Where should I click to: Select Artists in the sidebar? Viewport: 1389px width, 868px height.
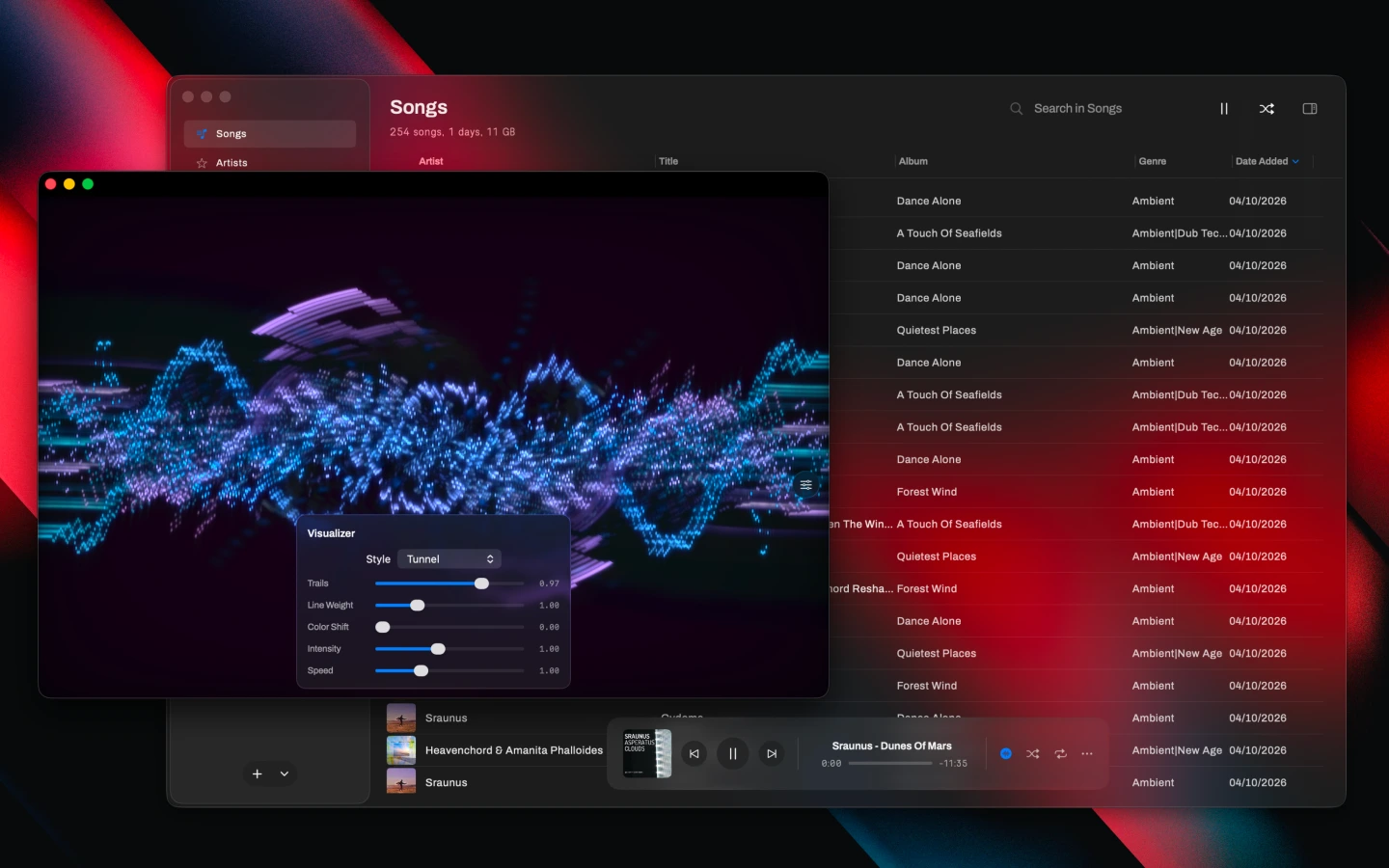tap(270, 163)
